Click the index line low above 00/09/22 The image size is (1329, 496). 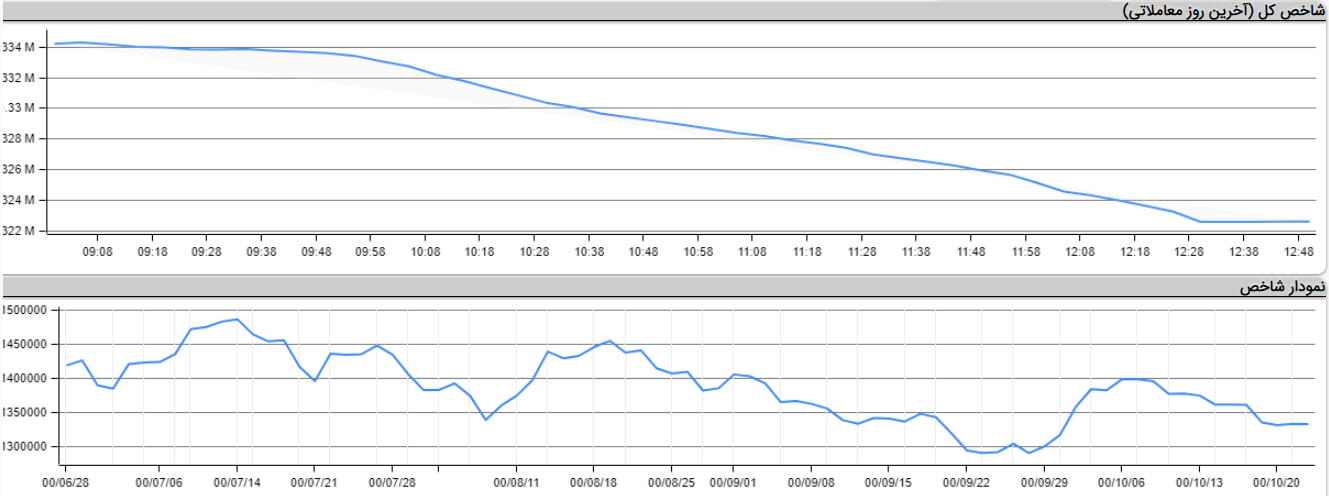pyautogui.click(x=983, y=452)
